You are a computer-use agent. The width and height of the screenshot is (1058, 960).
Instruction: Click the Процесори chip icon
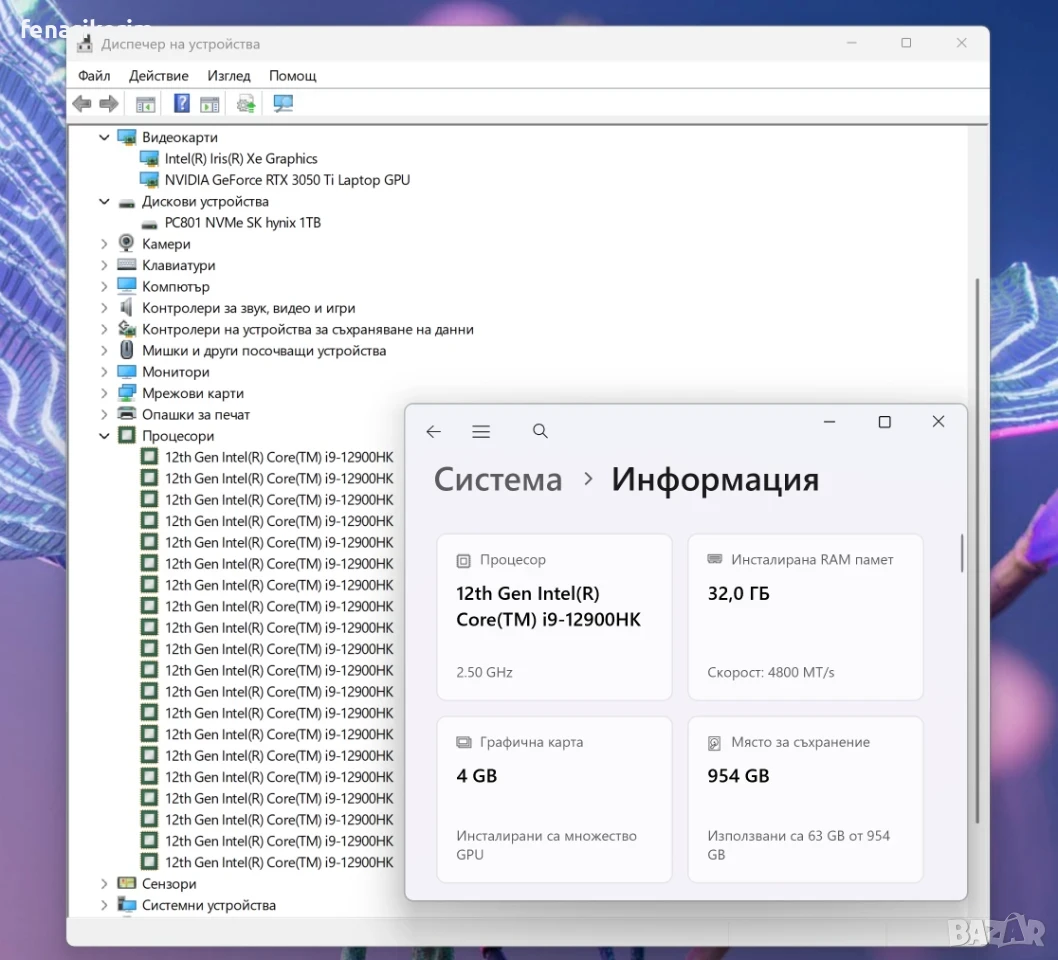pyautogui.click(x=126, y=435)
